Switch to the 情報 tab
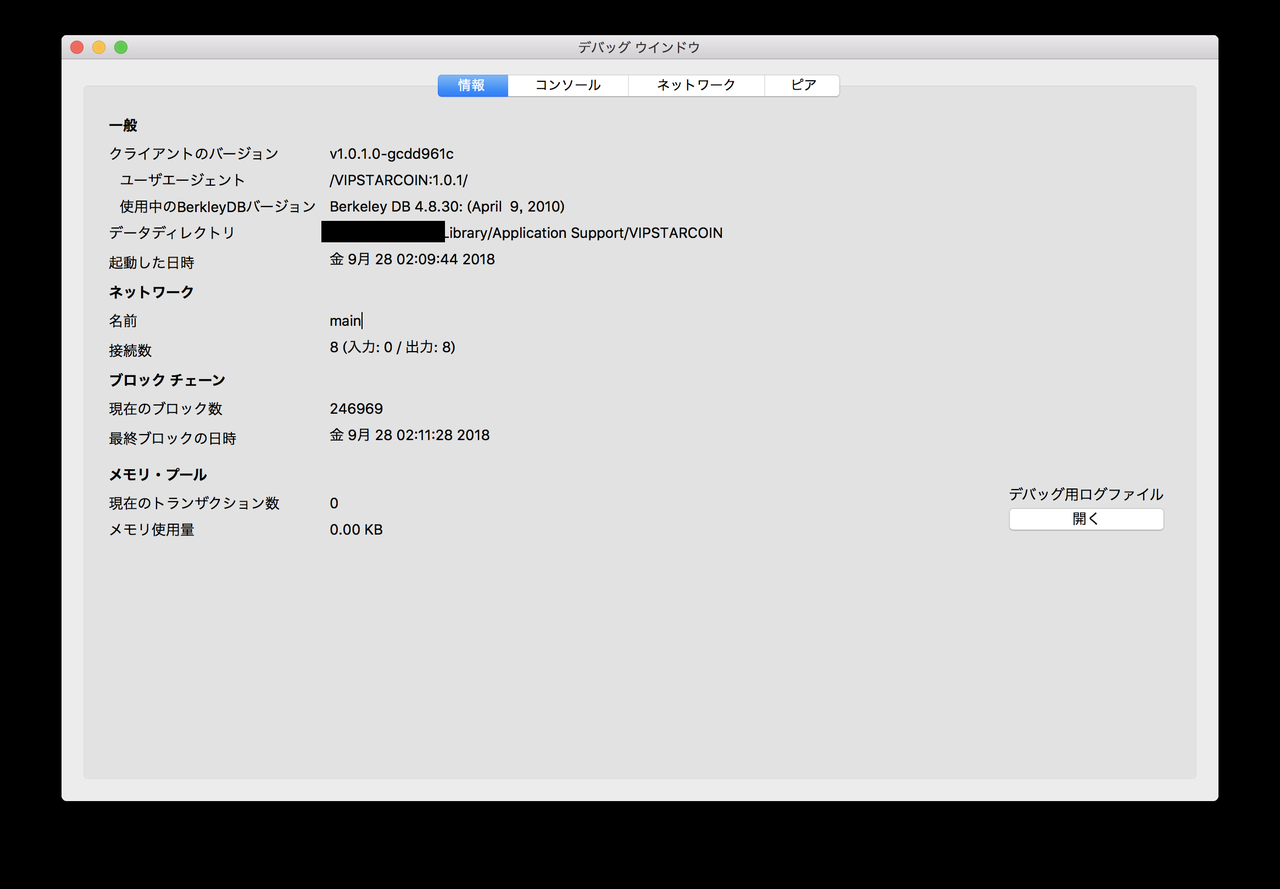Viewport: 1280px width, 889px height. [472, 86]
